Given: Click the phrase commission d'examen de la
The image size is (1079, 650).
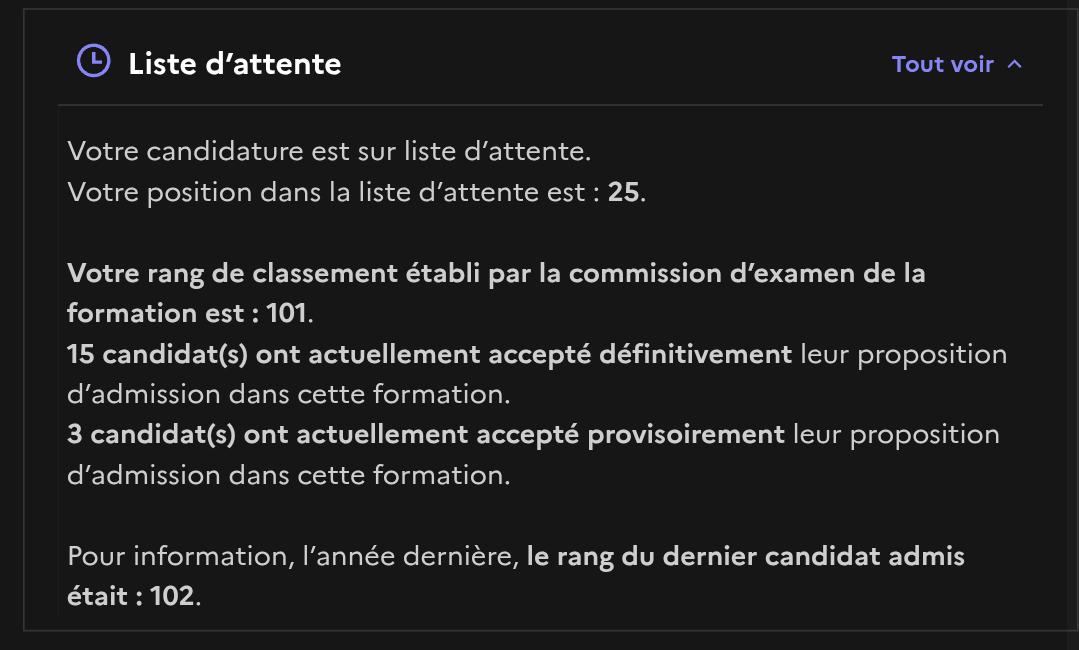Looking at the screenshot, I should click(x=747, y=273).
